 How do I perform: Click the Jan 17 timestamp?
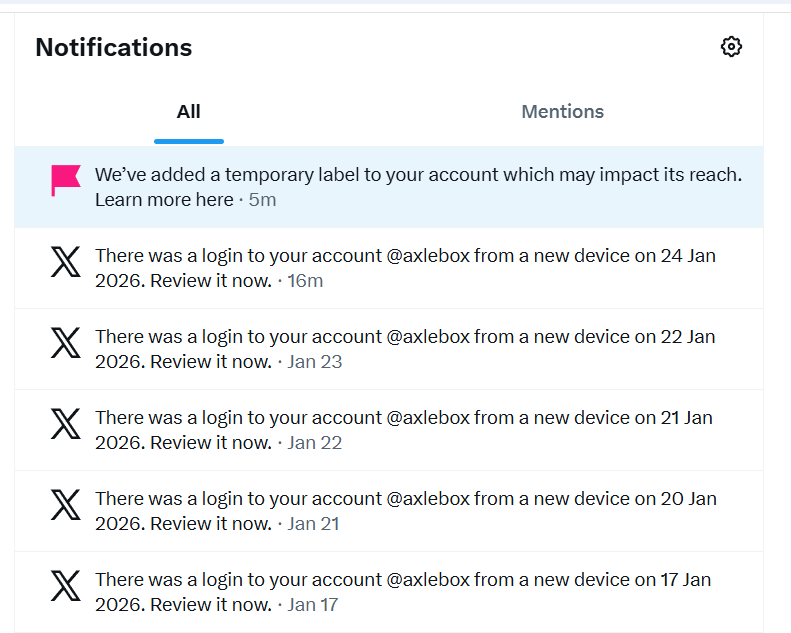pos(313,605)
